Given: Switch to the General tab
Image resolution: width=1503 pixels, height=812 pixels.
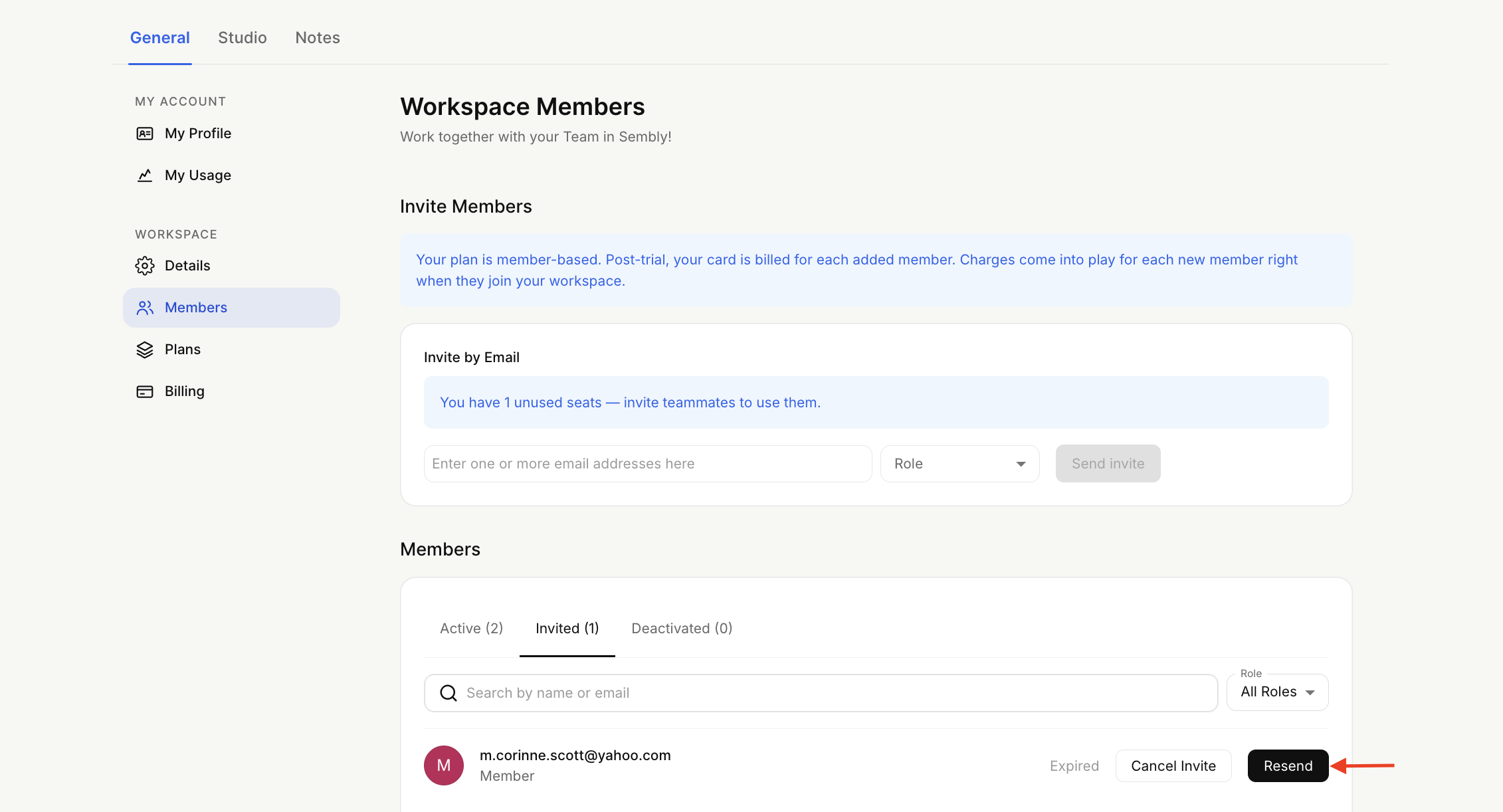Looking at the screenshot, I should [160, 38].
